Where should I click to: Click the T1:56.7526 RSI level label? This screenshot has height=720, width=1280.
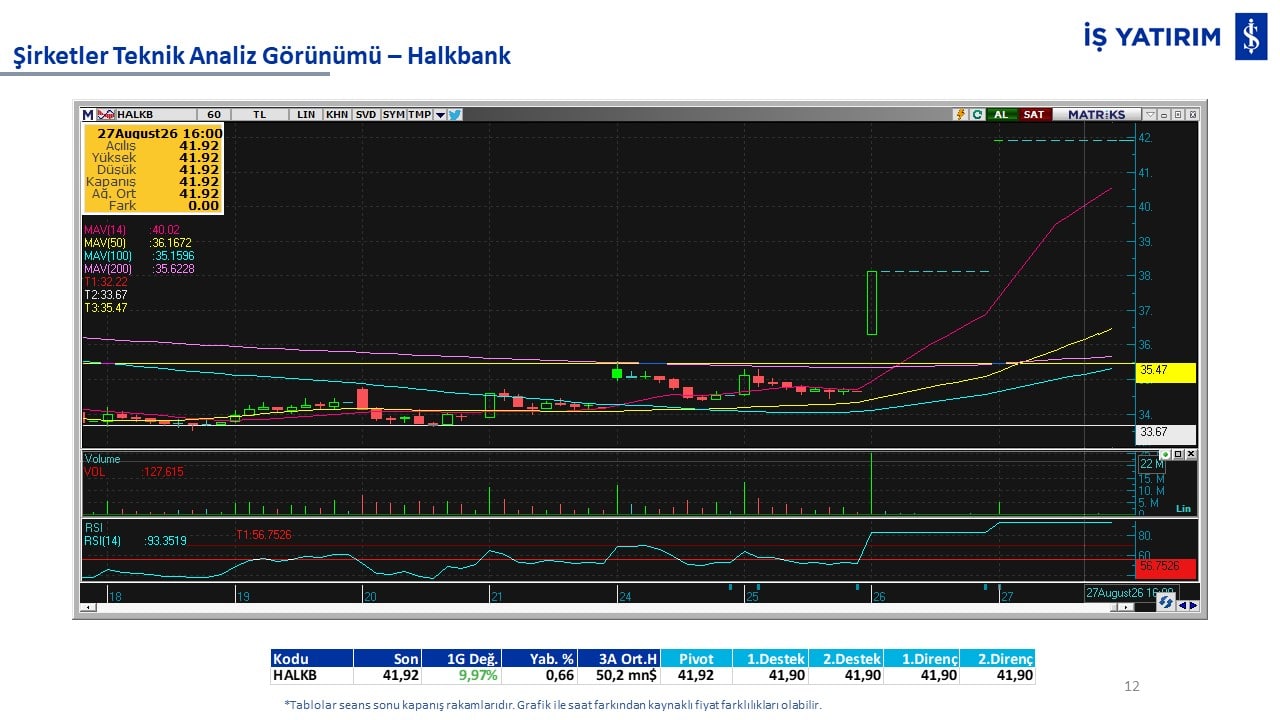tap(263, 535)
